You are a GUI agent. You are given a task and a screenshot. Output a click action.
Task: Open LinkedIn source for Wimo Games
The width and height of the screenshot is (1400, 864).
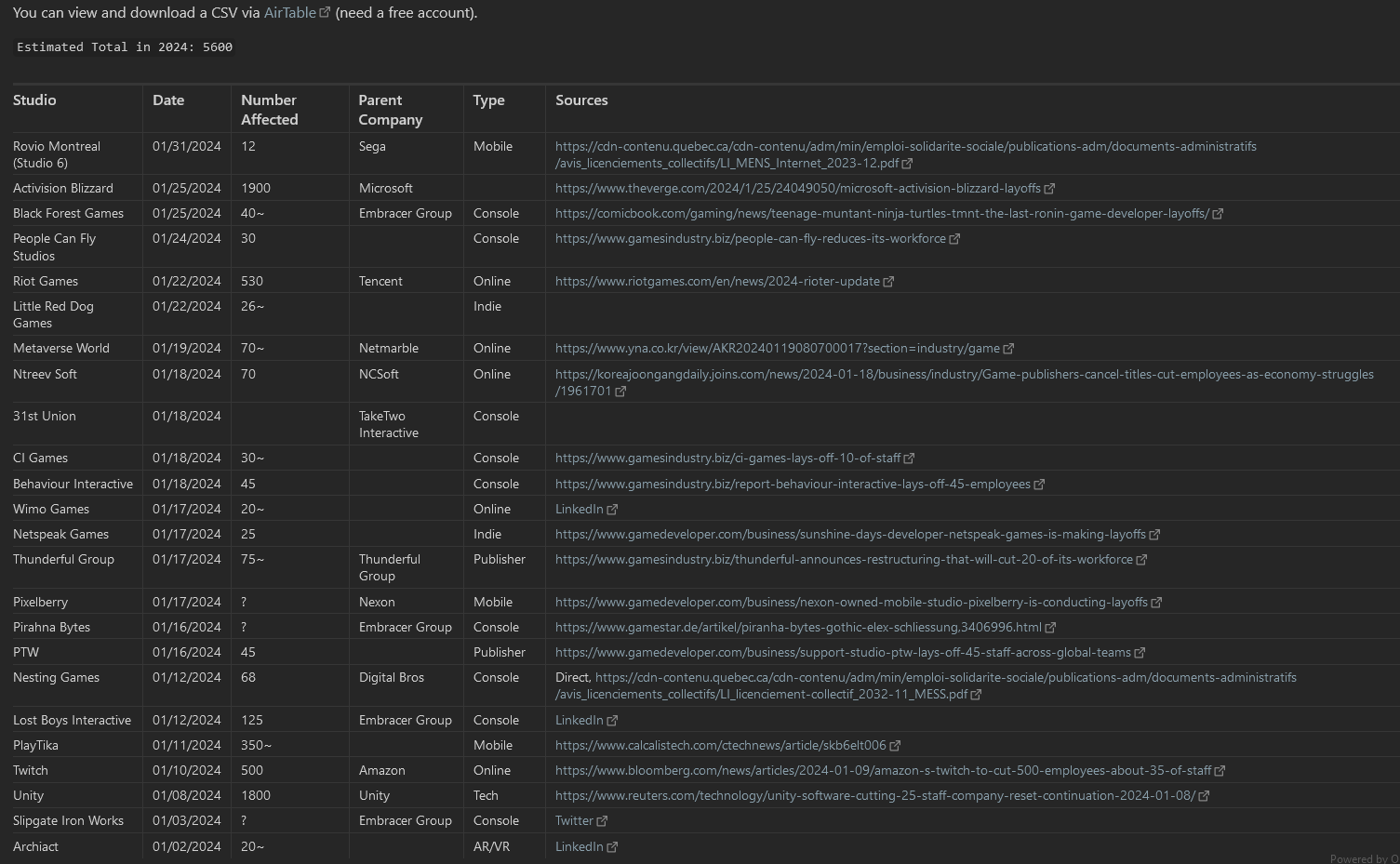(x=579, y=509)
